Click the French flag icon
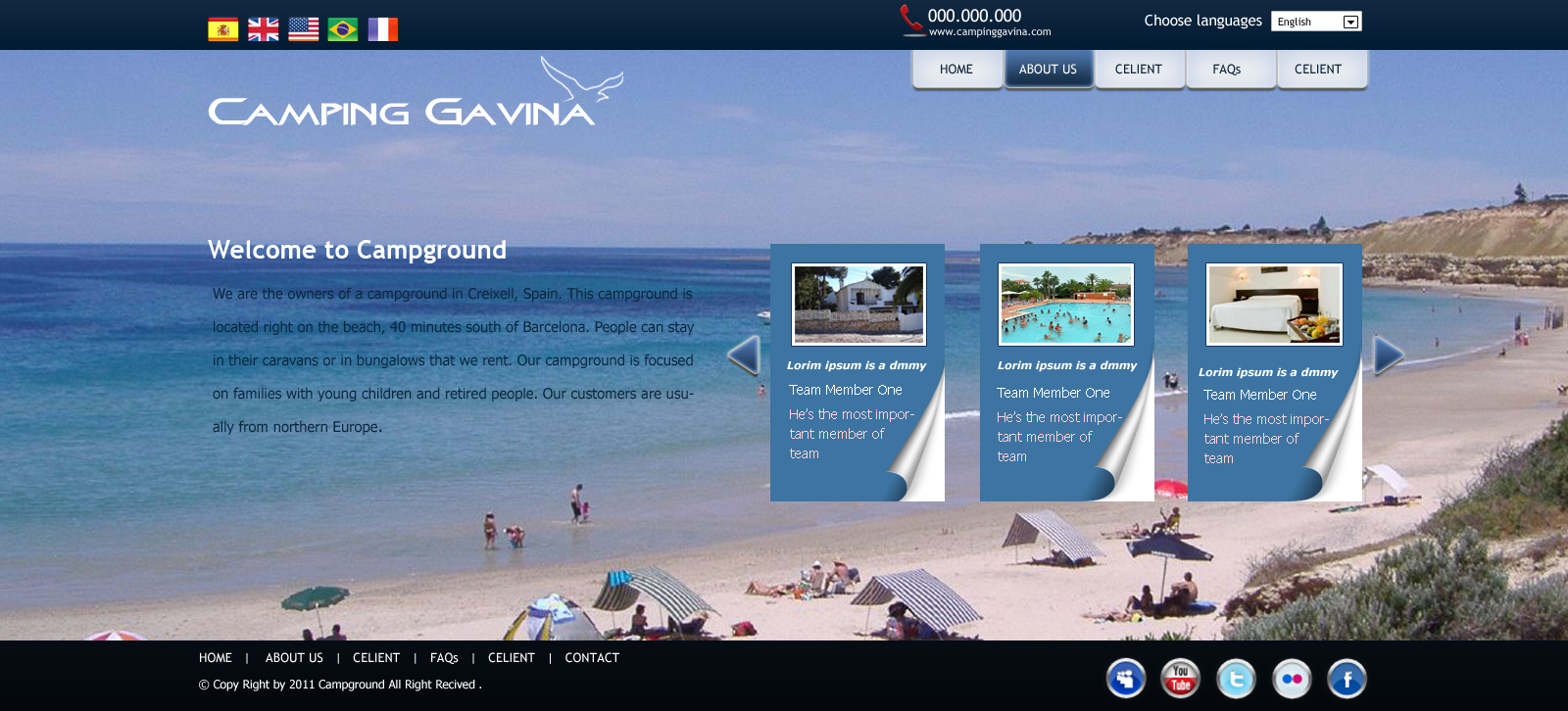This screenshot has width=1568, height=711. [x=383, y=29]
